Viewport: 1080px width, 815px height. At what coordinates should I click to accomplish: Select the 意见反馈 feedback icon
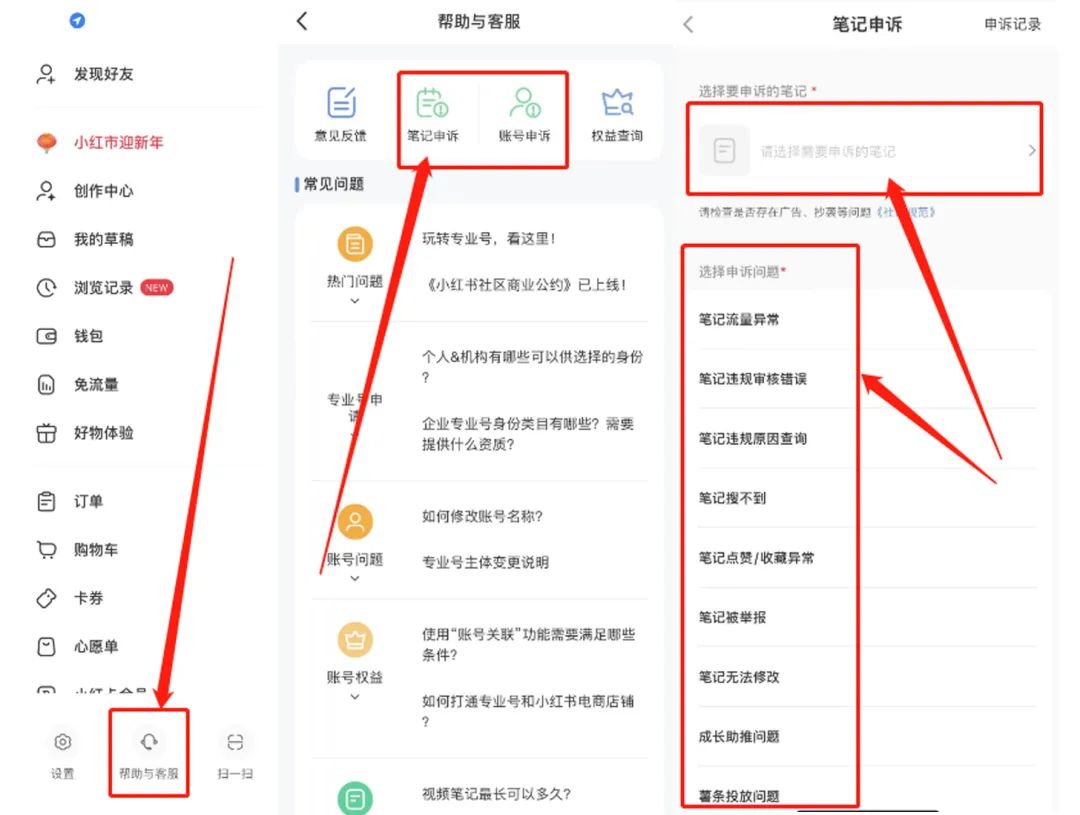pos(341,101)
